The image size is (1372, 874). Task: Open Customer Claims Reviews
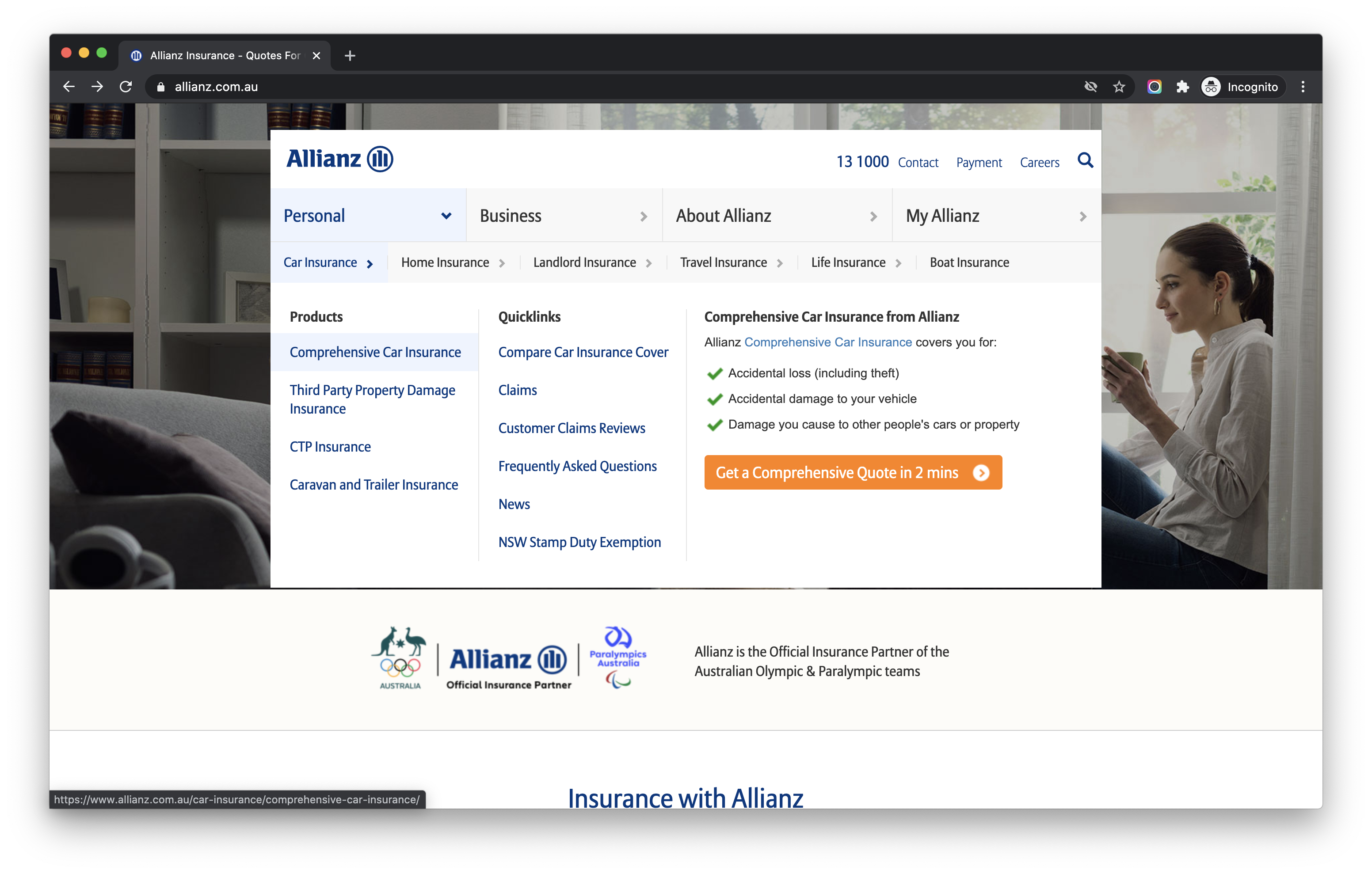click(572, 429)
